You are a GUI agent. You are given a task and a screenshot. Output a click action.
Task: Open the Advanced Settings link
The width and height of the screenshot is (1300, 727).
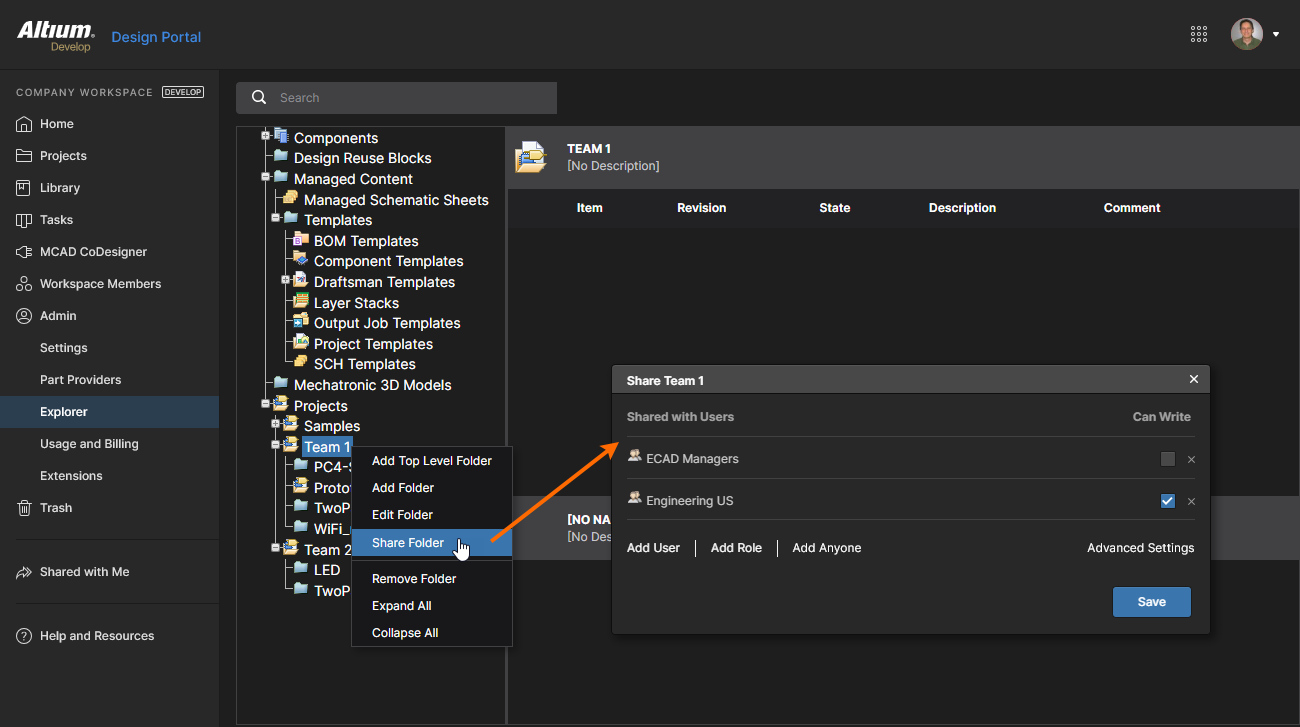(1140, 548)
